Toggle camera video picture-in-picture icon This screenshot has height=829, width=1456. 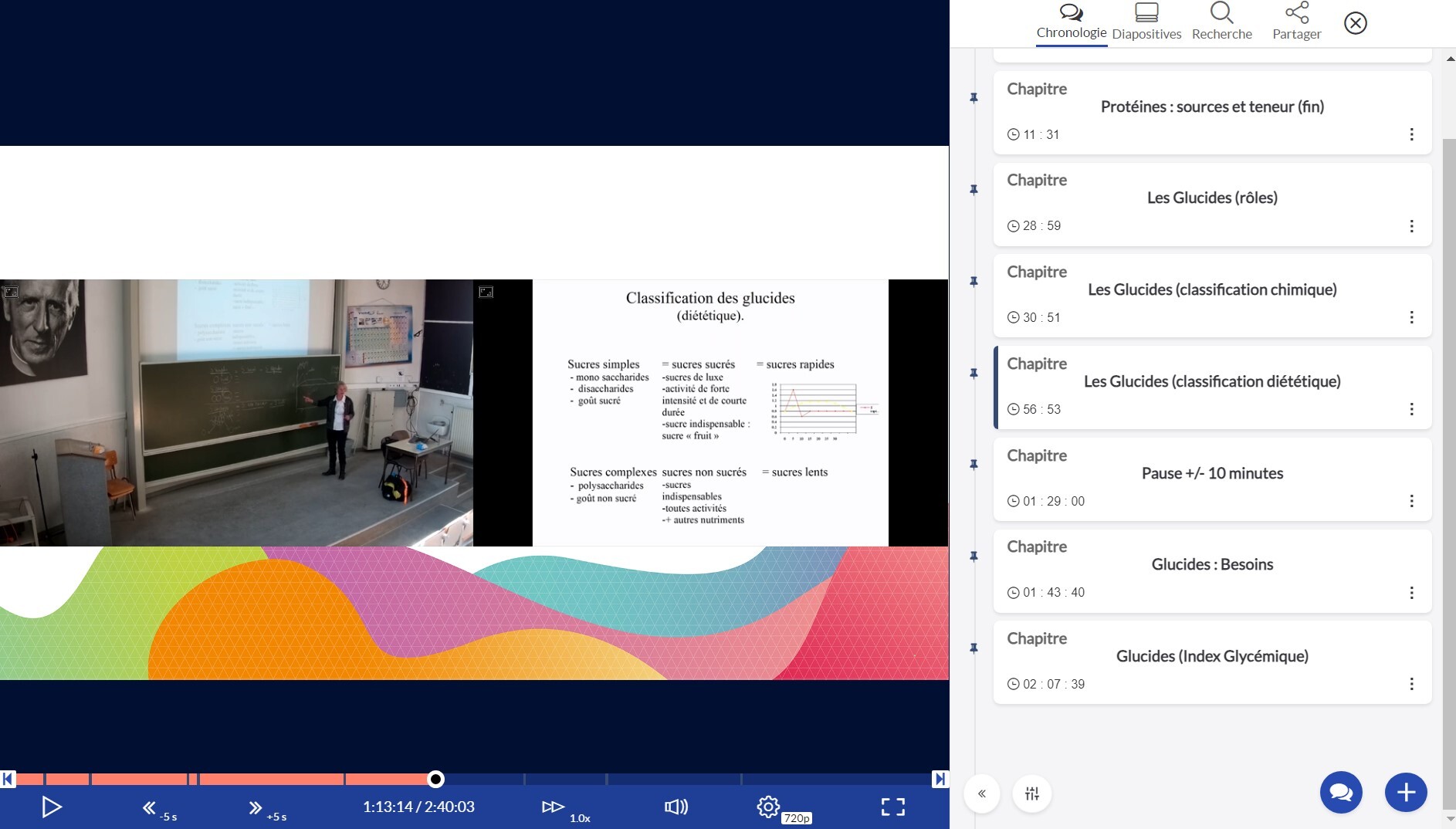pos(11,292)
